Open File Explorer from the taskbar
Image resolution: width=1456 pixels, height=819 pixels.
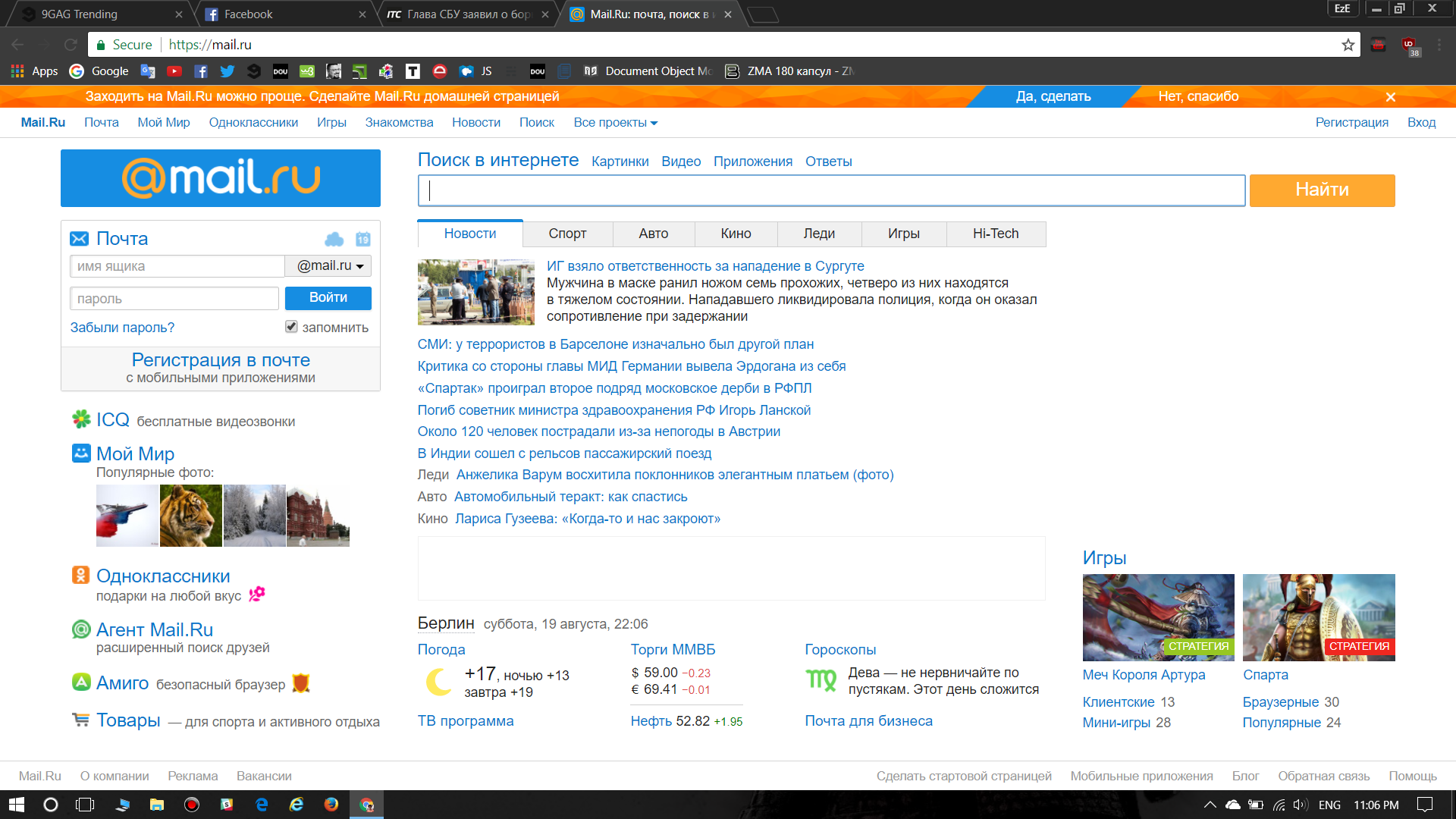coord(157,805)
